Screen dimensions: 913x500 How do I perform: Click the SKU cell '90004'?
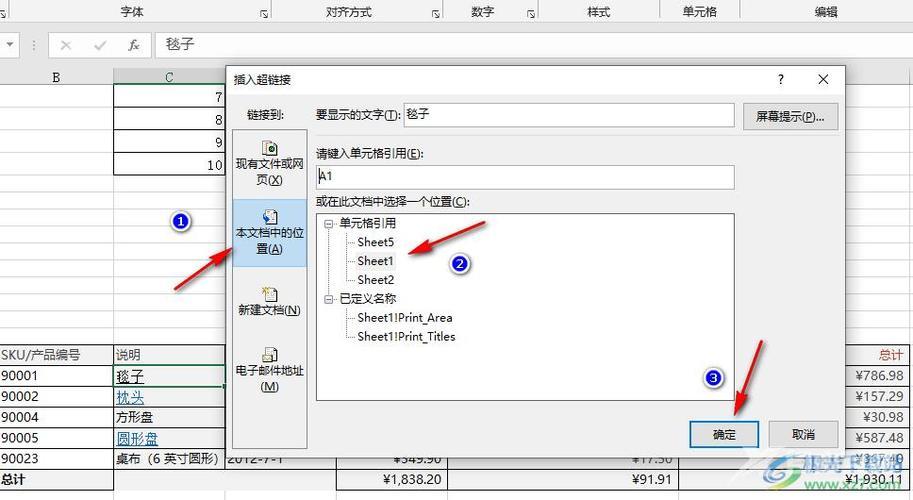[x=56, y=417]
